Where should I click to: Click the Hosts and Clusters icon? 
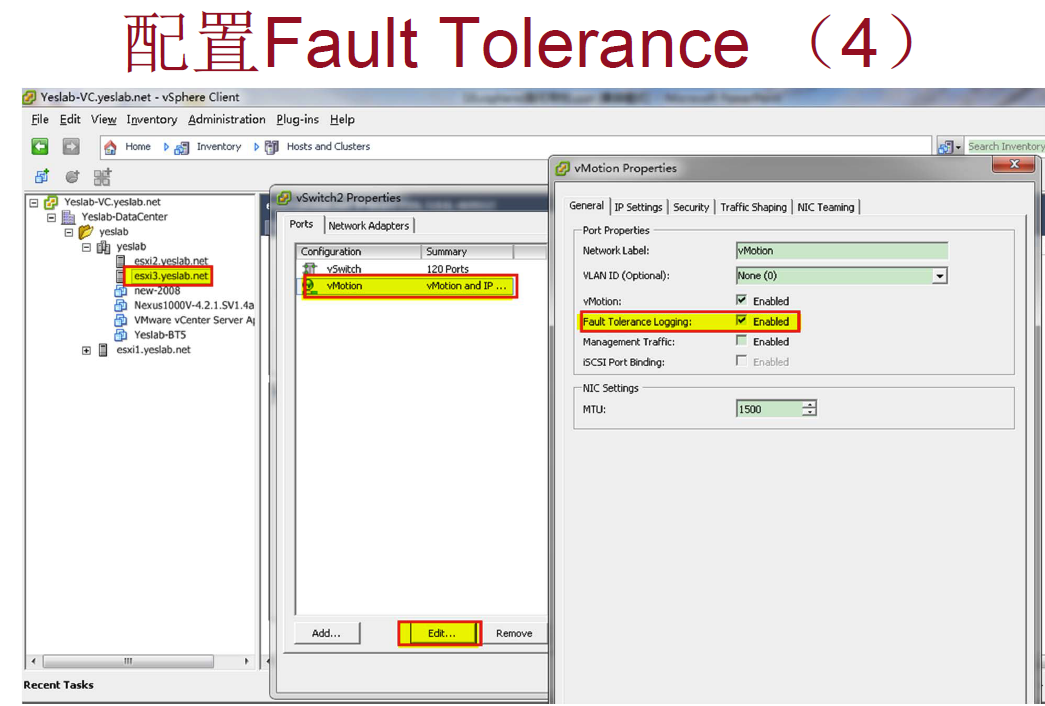[271, 147]
